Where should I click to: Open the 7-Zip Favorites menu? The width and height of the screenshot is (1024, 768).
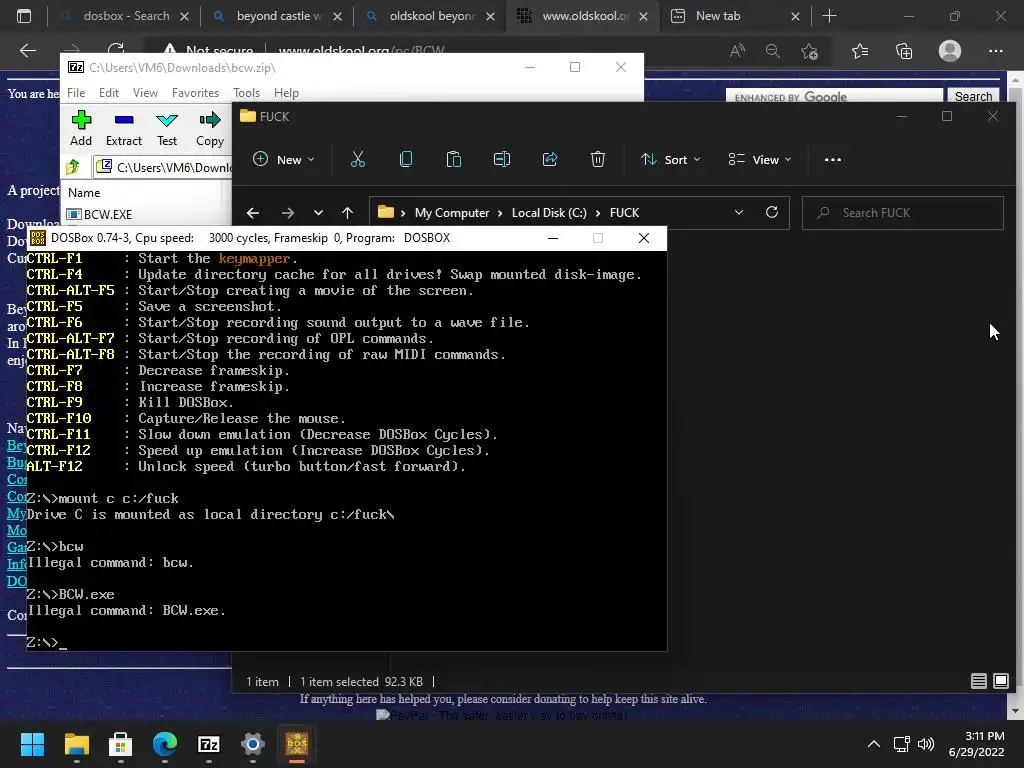[195, 93]
